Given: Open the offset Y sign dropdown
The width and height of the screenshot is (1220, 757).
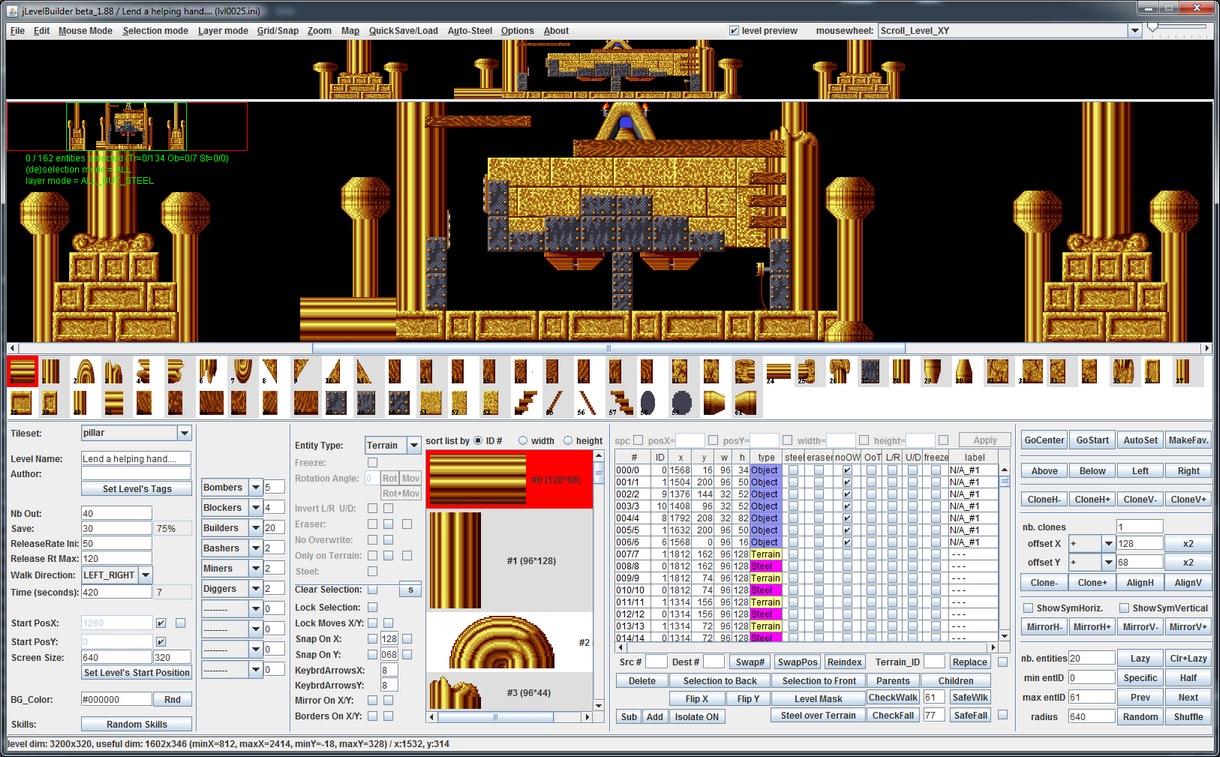Looking at the screenshot, I should coord(1108,562).
